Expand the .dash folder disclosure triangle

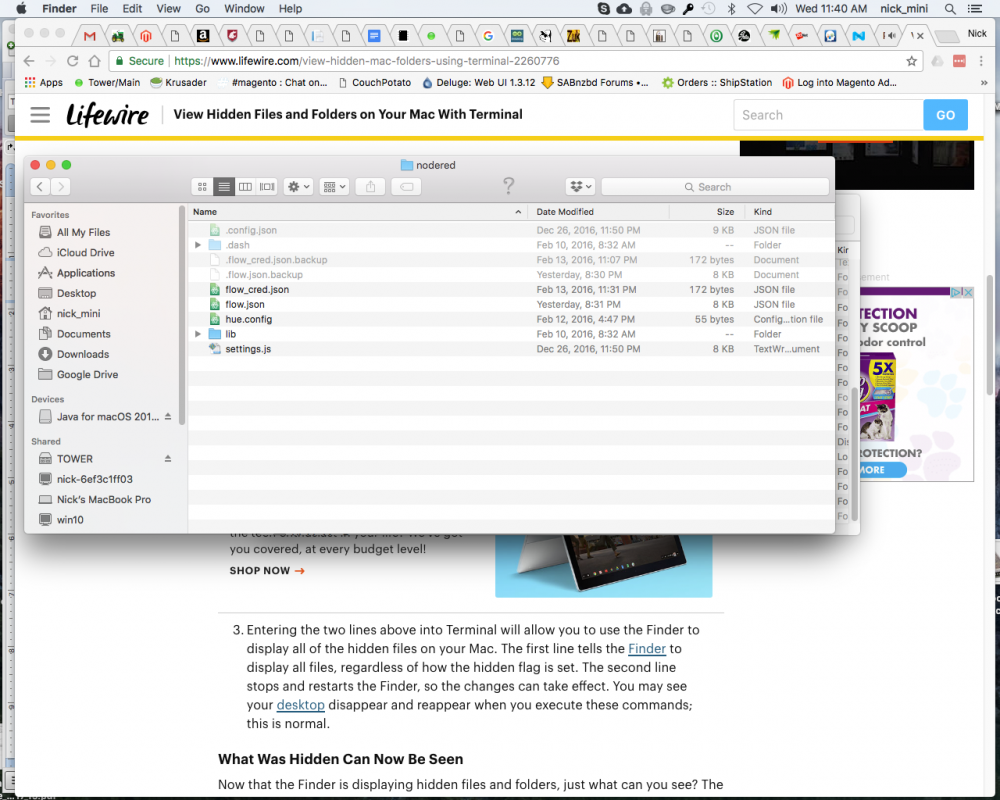click(198, 245)
